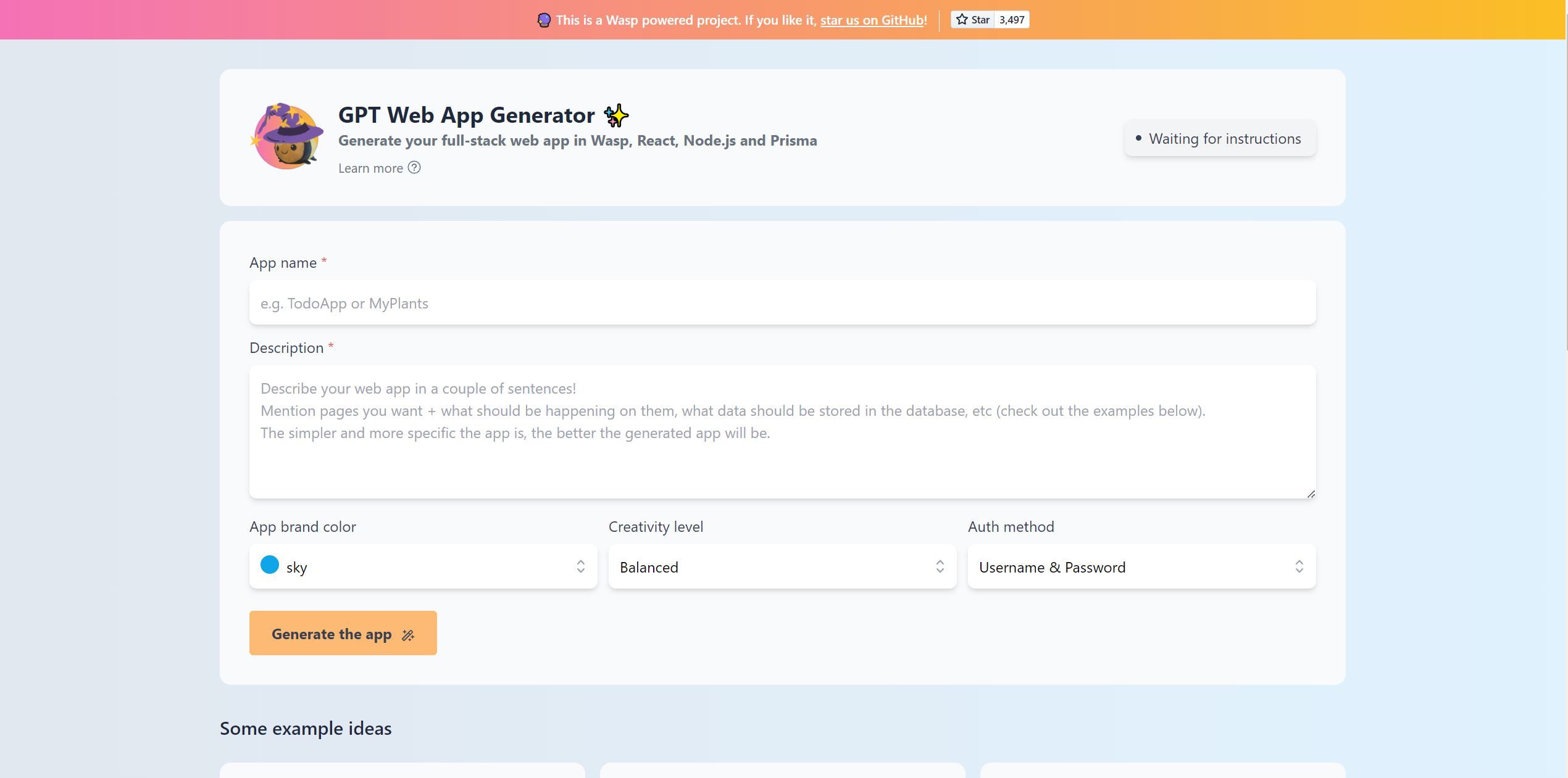The height and width of the screenshot is (778, 1568).
Task: Click inside the Description text area
Action: tap(782, 432)
